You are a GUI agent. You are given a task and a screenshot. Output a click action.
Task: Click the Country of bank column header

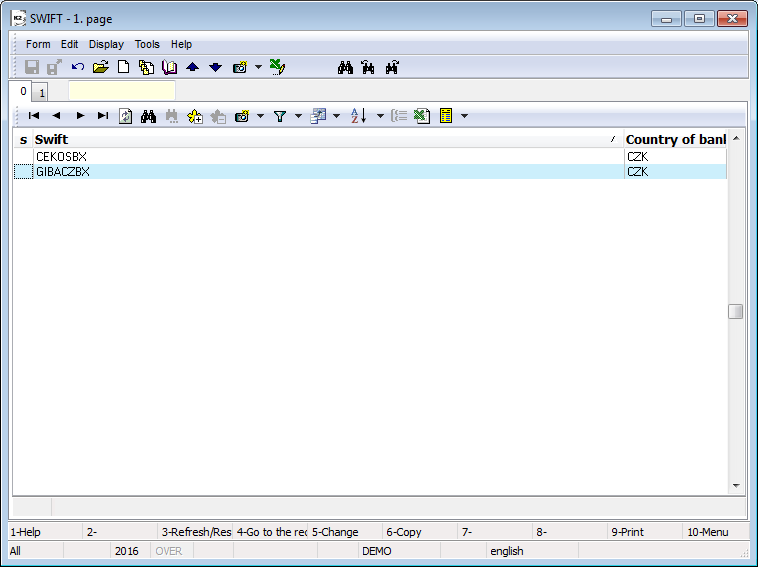pyautogui.click(x=675, y=140)
